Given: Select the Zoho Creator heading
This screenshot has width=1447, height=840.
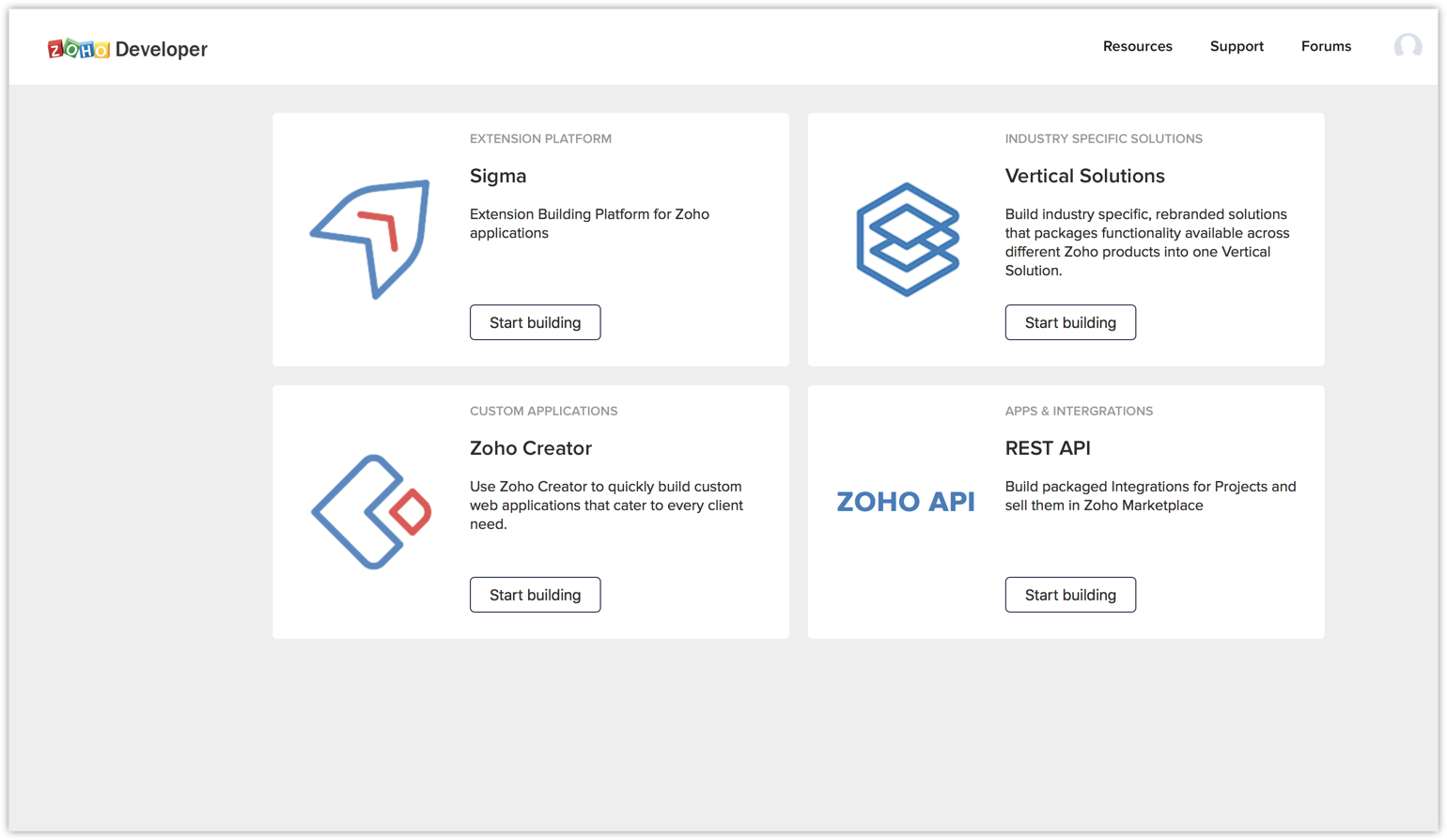Looking at the screenshot, I should point(531,448).
